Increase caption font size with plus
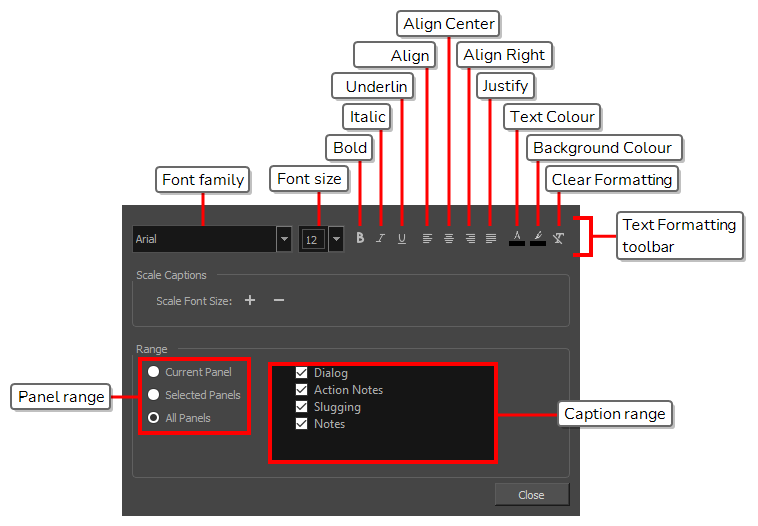The image size is (758, 526). [x=250, y=300]
